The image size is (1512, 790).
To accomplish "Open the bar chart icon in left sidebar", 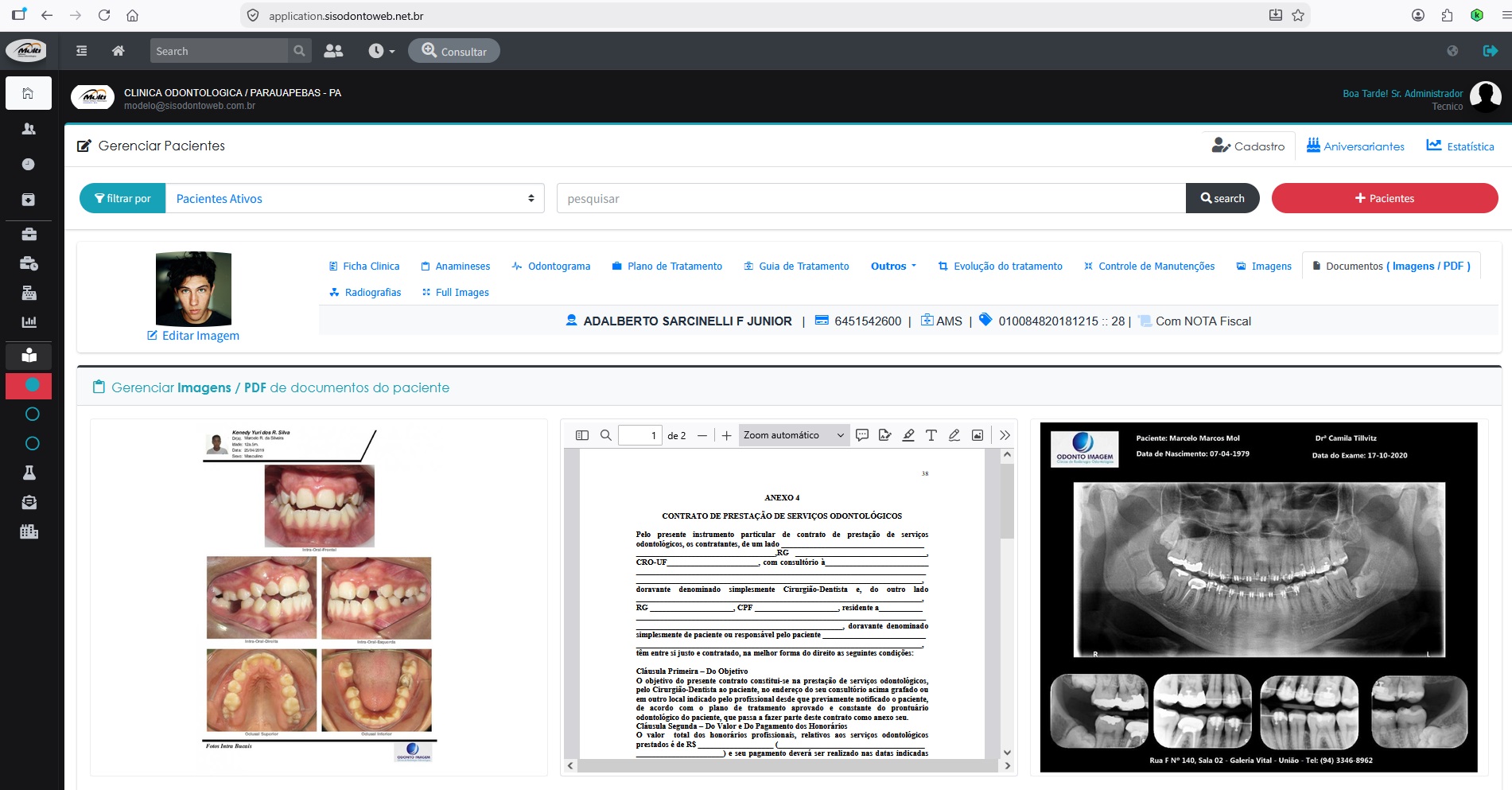I will (29, 322).
